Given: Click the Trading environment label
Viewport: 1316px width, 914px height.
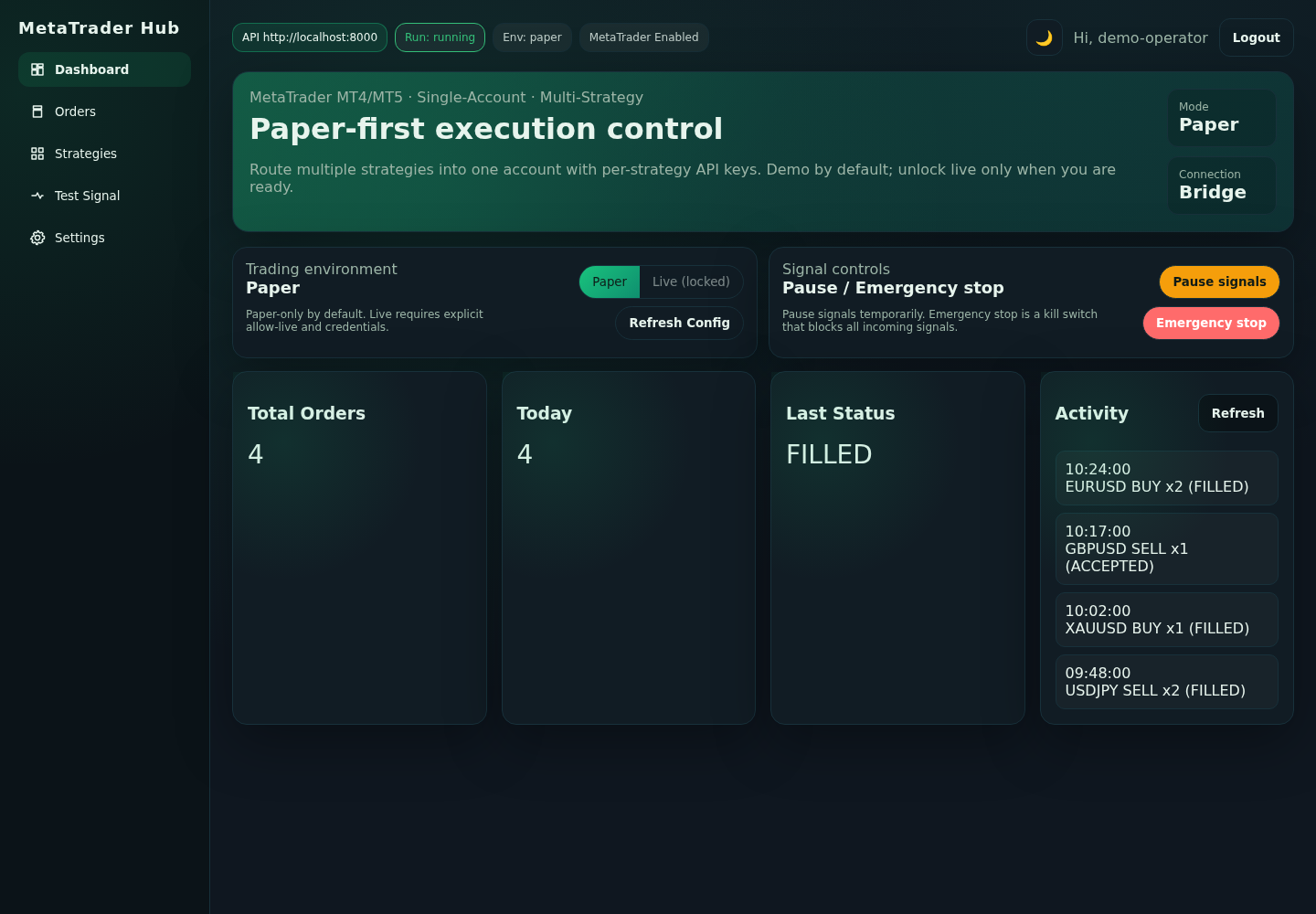Looking at the screenshot, I should pyautogui.click(x=322, y=269).
